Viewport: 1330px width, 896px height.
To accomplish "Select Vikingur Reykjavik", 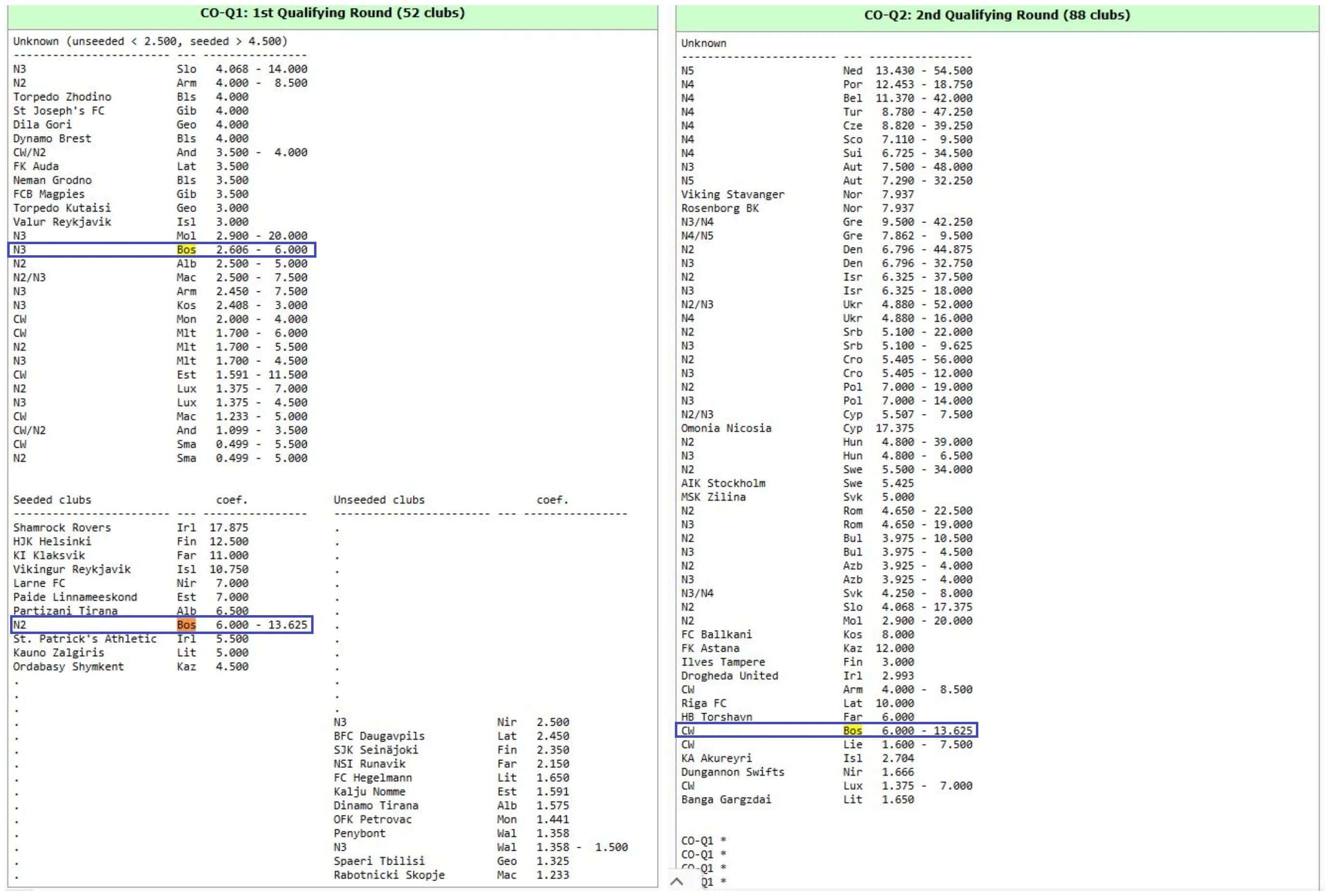I will [72, 569].
